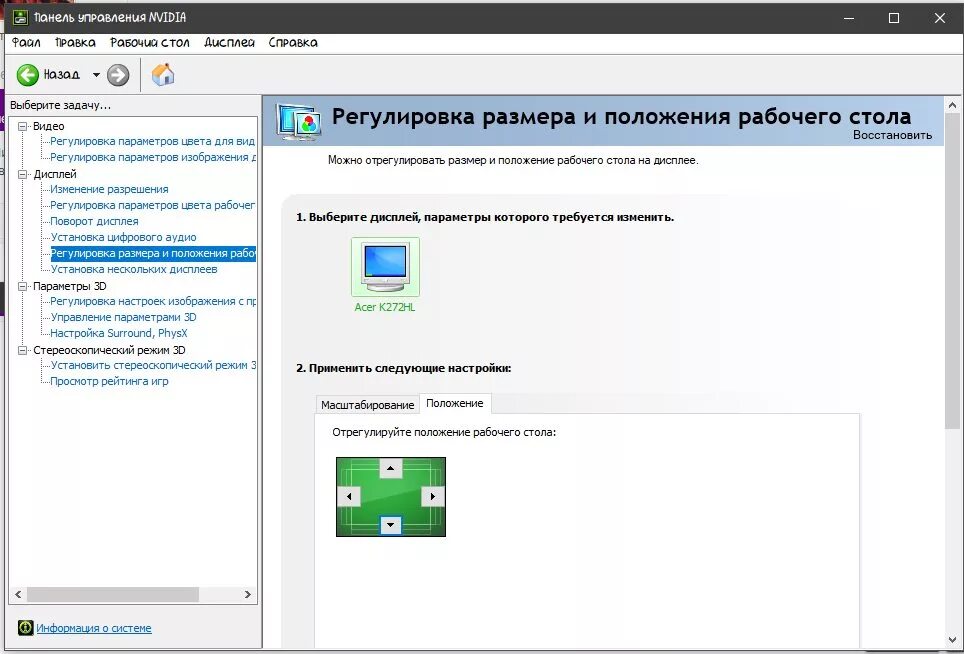The width and height of the screenshot is (964, 654).
Task: Click the NVIDIA app icon in title bar
Action: [x=20, y=17]
